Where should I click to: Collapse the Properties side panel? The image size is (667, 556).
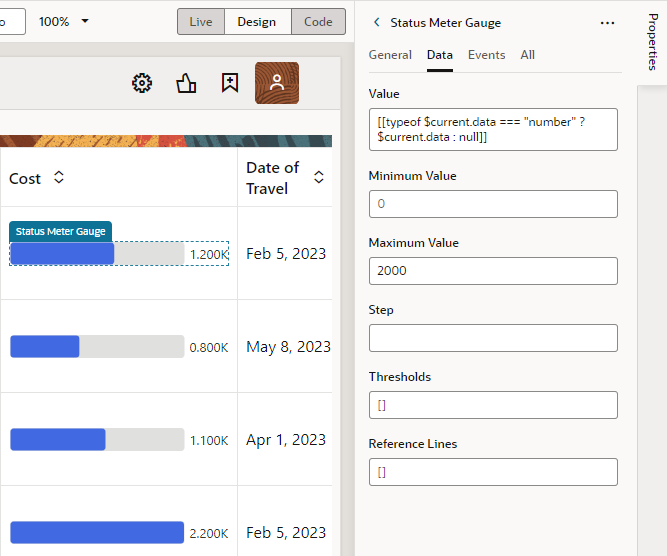click(653, 42)
